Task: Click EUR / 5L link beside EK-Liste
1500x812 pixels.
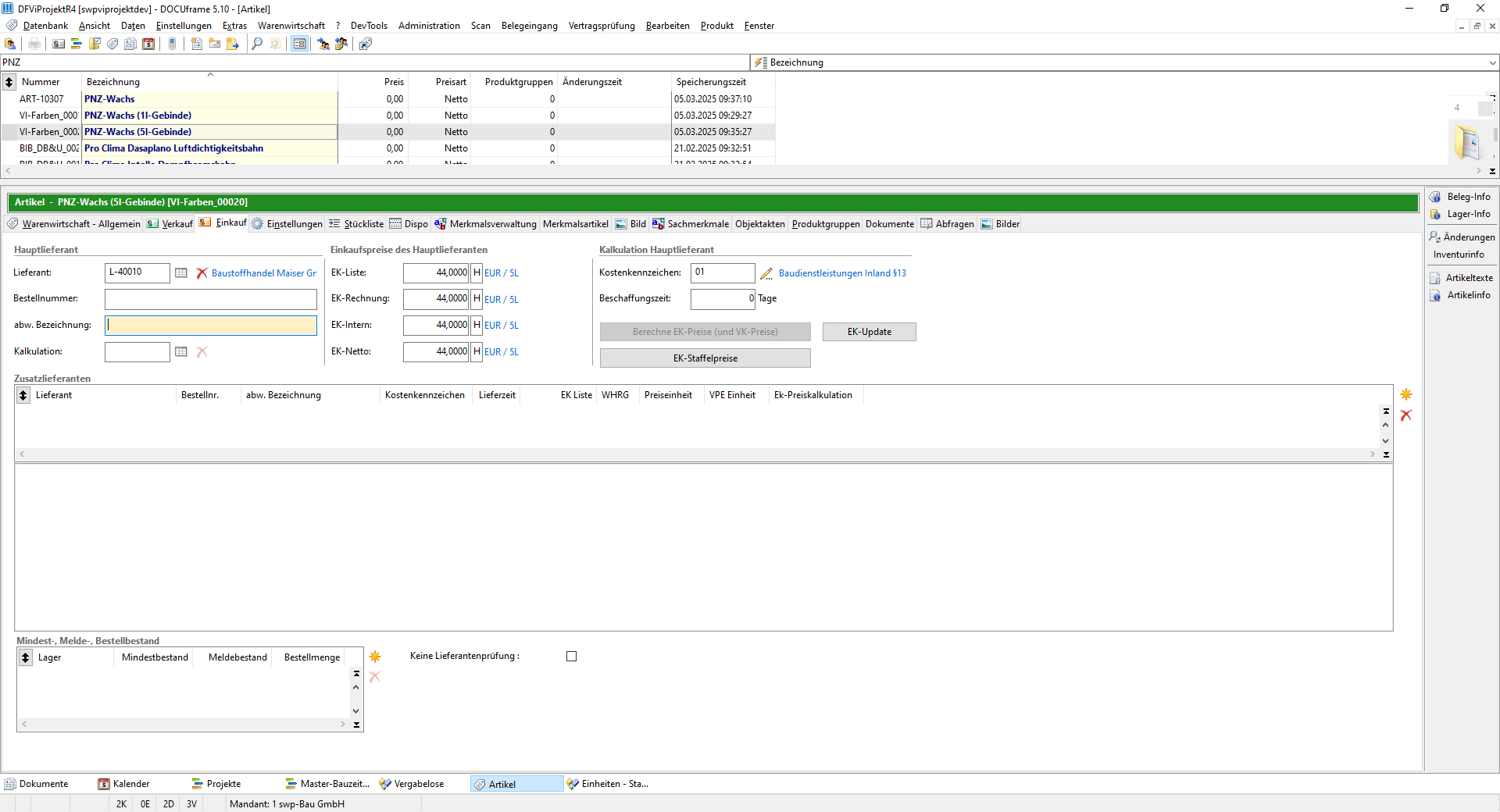Action: 502,273
